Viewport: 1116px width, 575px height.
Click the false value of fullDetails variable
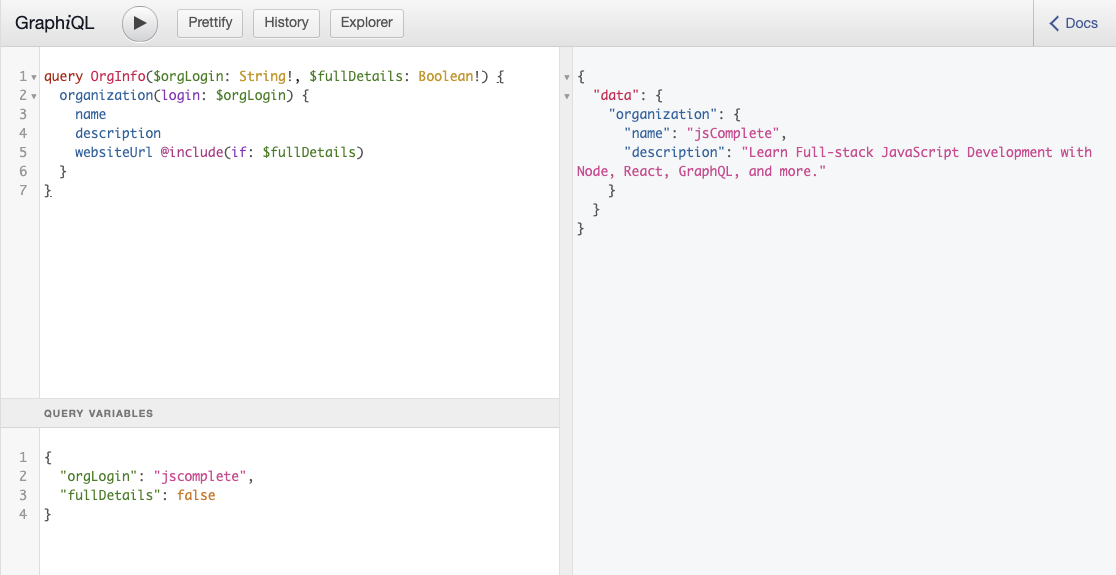[x=196, y=495]
